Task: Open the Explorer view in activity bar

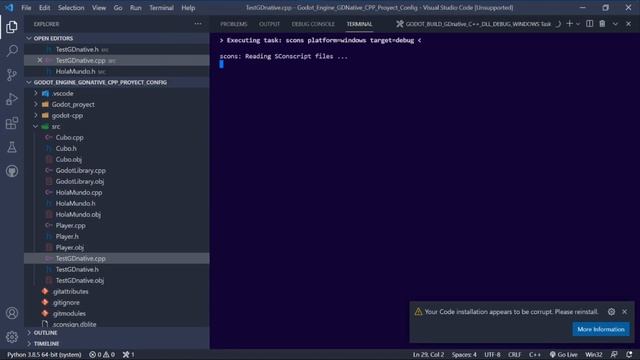Action: pyautogui.click(x=12, y=27)
